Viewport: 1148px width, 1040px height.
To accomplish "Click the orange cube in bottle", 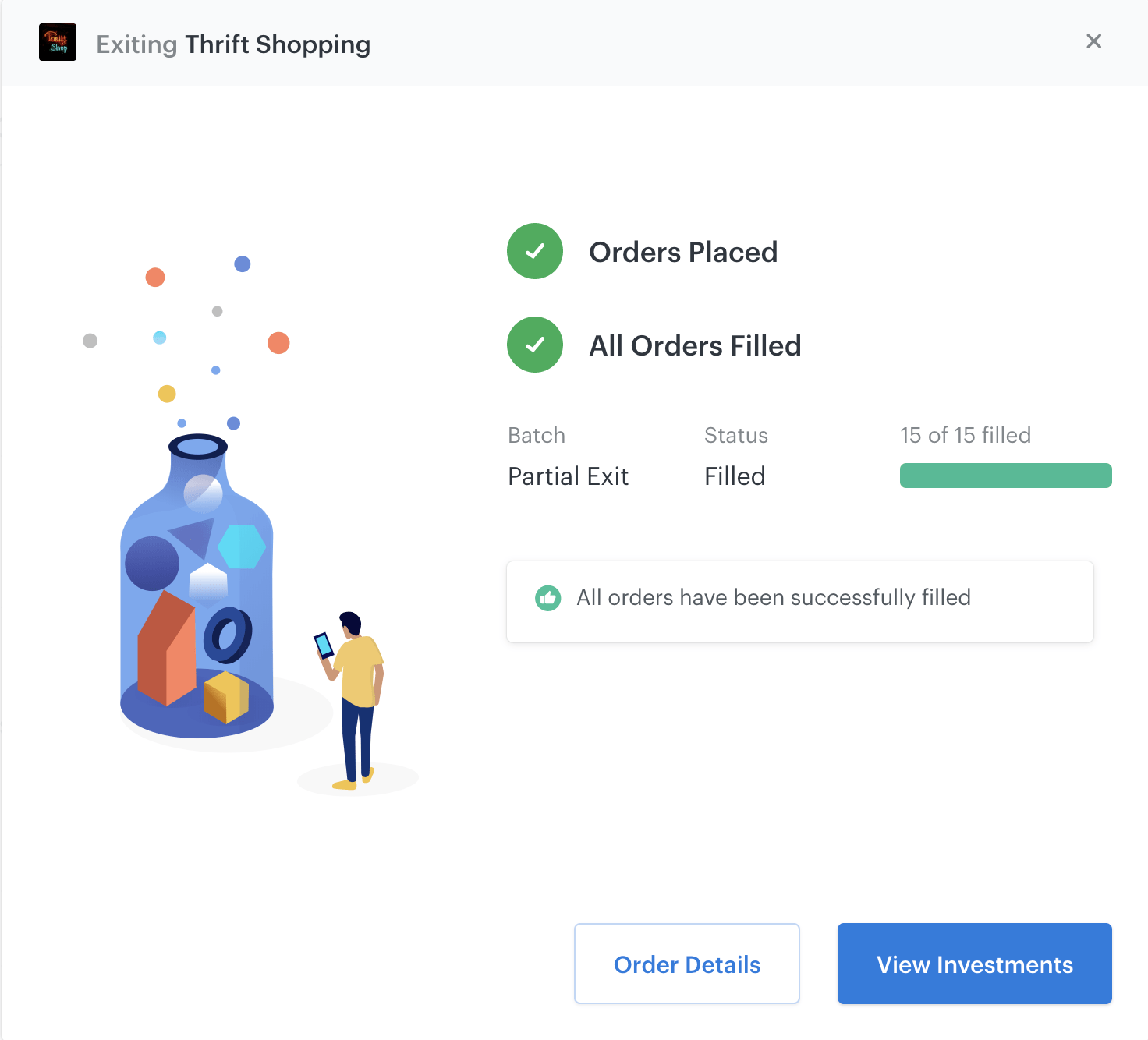I will click(226, 698).
